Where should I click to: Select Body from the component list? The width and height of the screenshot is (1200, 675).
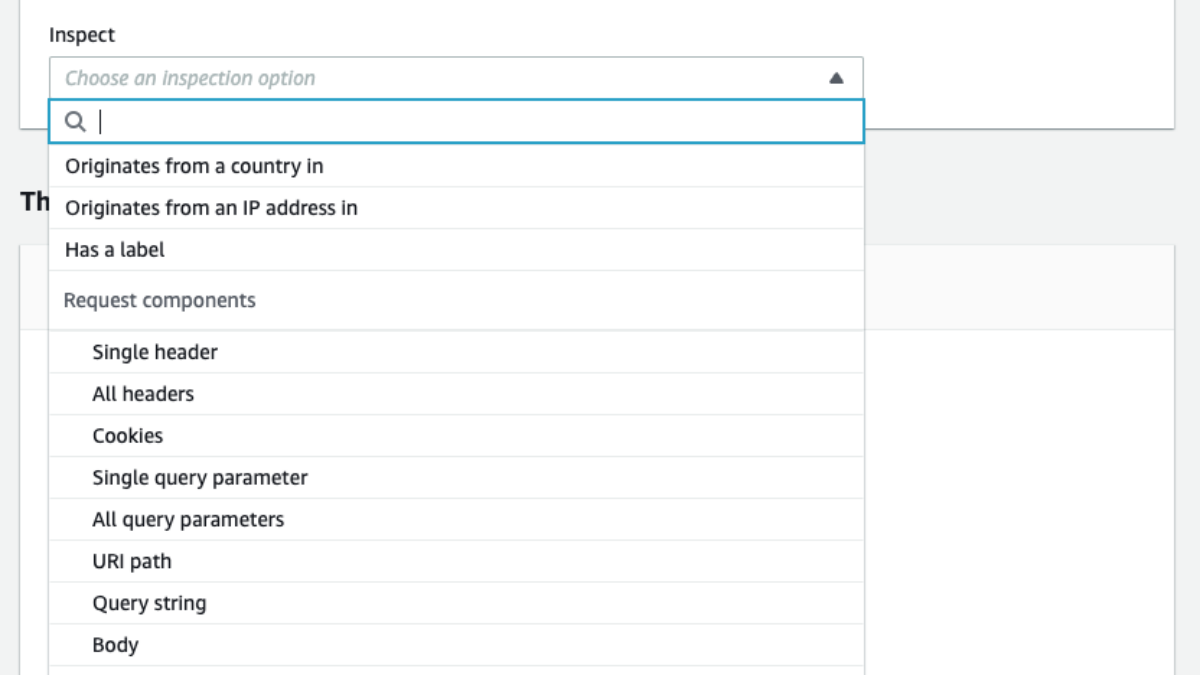click(115, 645)
